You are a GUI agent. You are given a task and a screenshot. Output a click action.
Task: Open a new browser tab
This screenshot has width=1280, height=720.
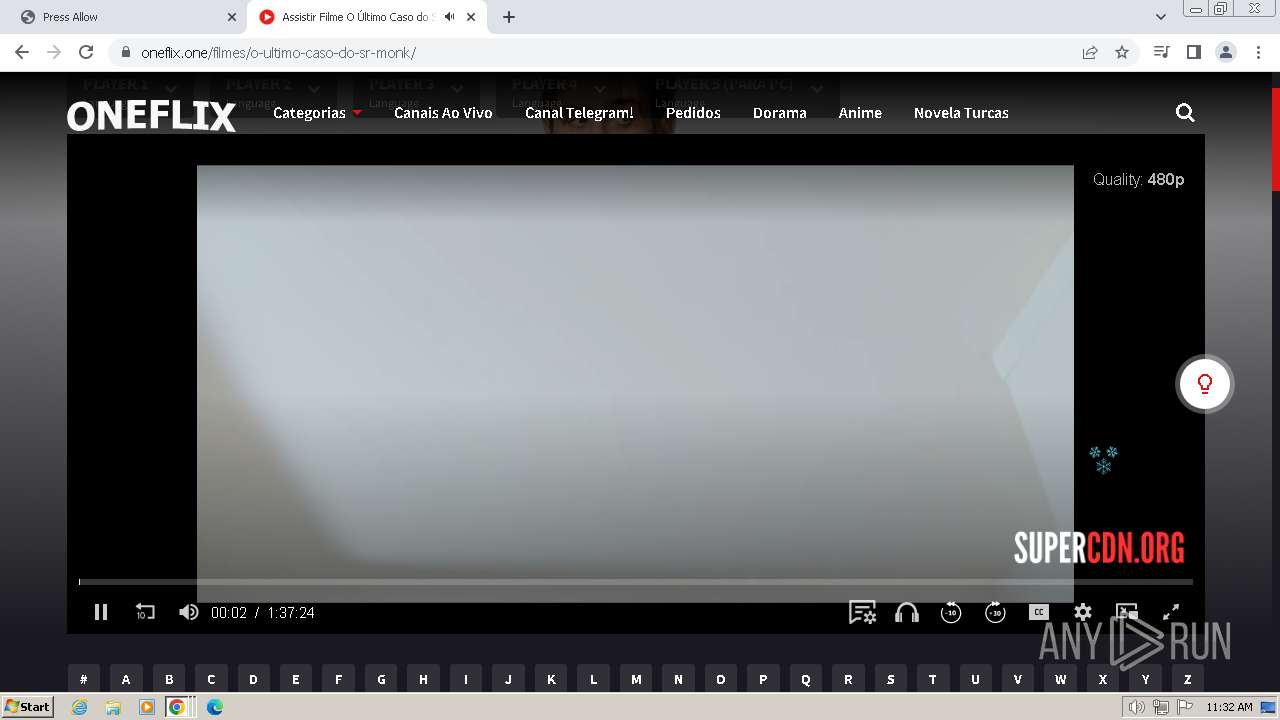(509, 17)
